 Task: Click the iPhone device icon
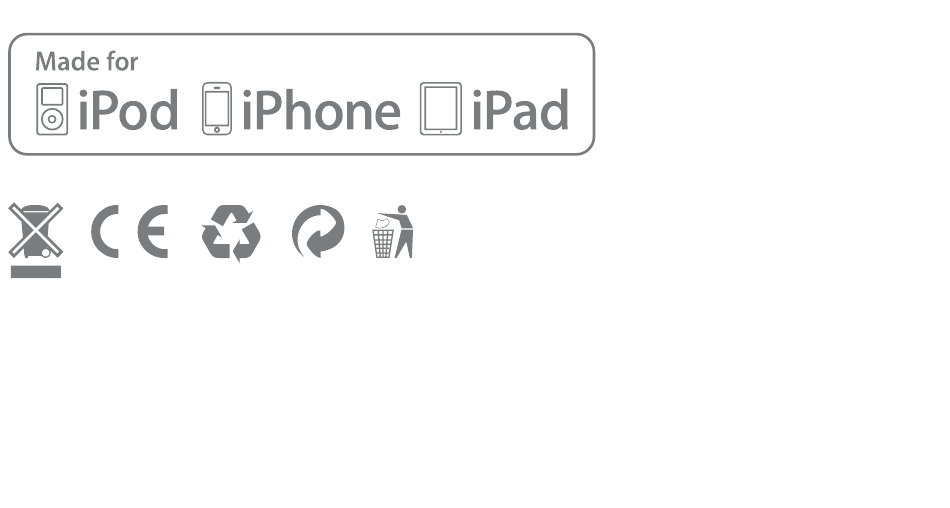pyautogui.click(x=217, y=109)
